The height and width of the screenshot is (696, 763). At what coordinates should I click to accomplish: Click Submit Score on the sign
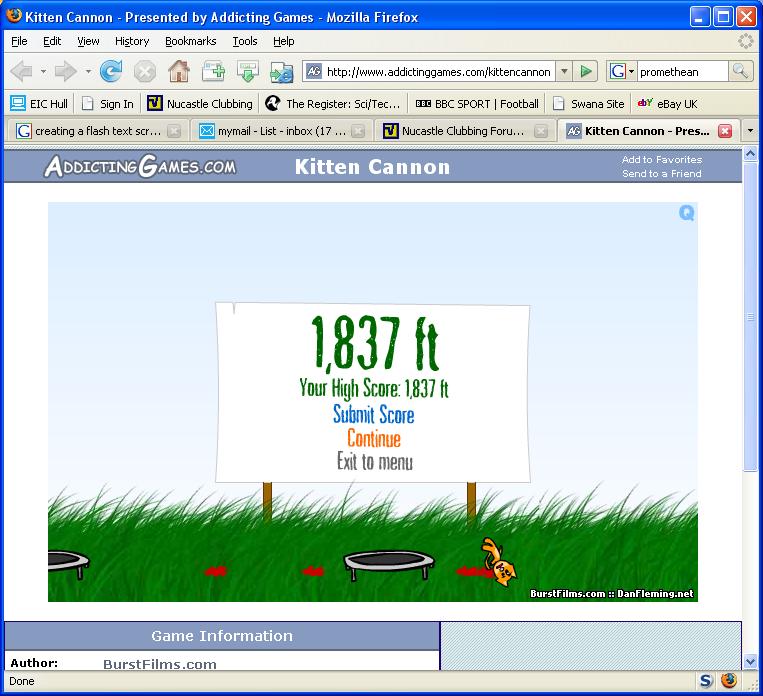pos(373,415)
